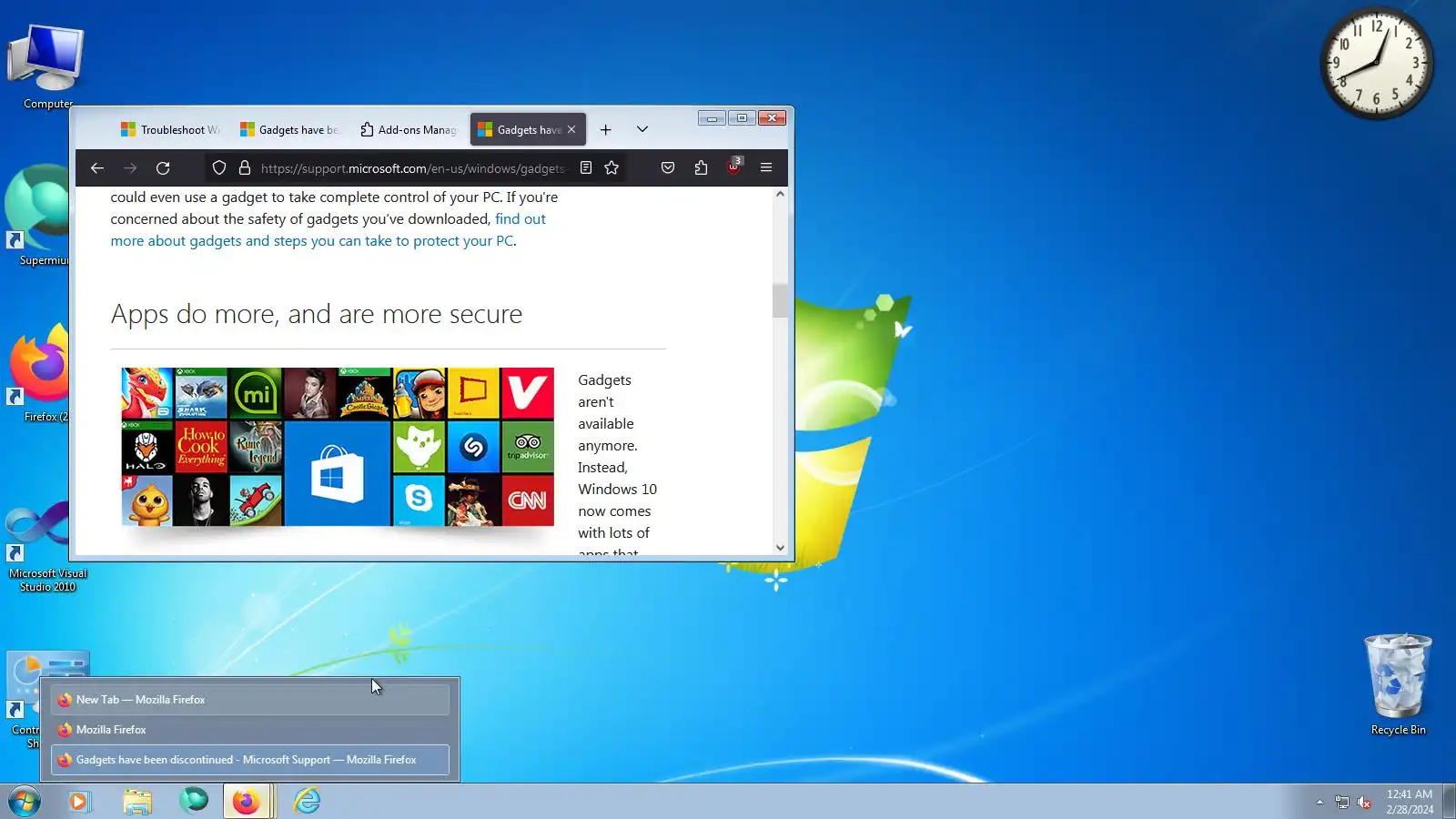Viewport: 1456px width, 819px height.
Task: Bookmark this page with star icon
Action: click(x=612, y=168)
